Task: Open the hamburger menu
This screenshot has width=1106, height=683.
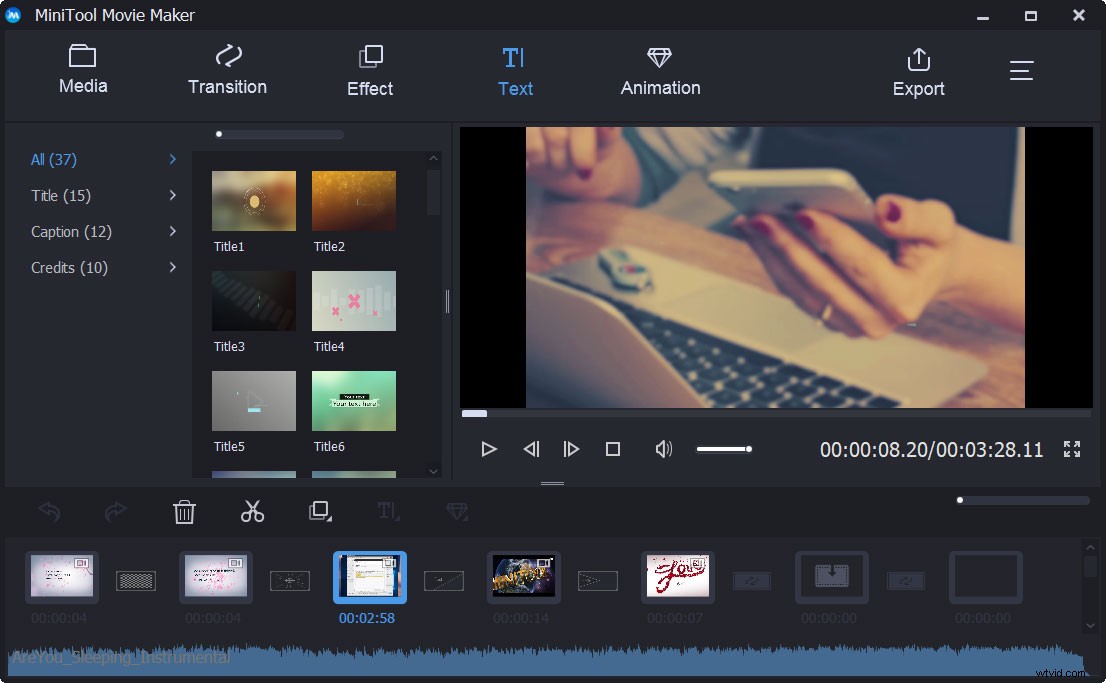Action: click(1021, 70)
